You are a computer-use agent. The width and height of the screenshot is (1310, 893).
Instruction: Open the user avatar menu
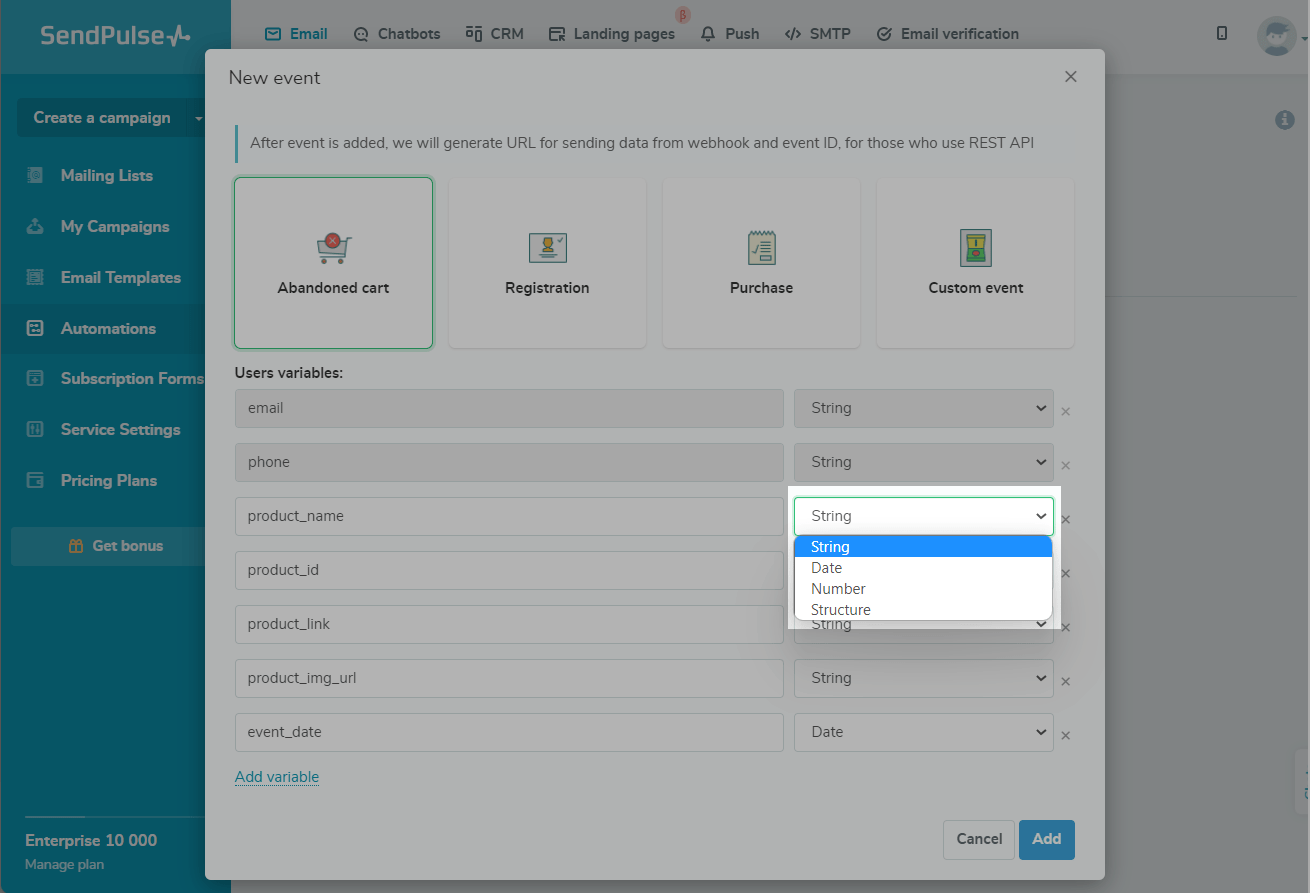tap(1277, 36)
